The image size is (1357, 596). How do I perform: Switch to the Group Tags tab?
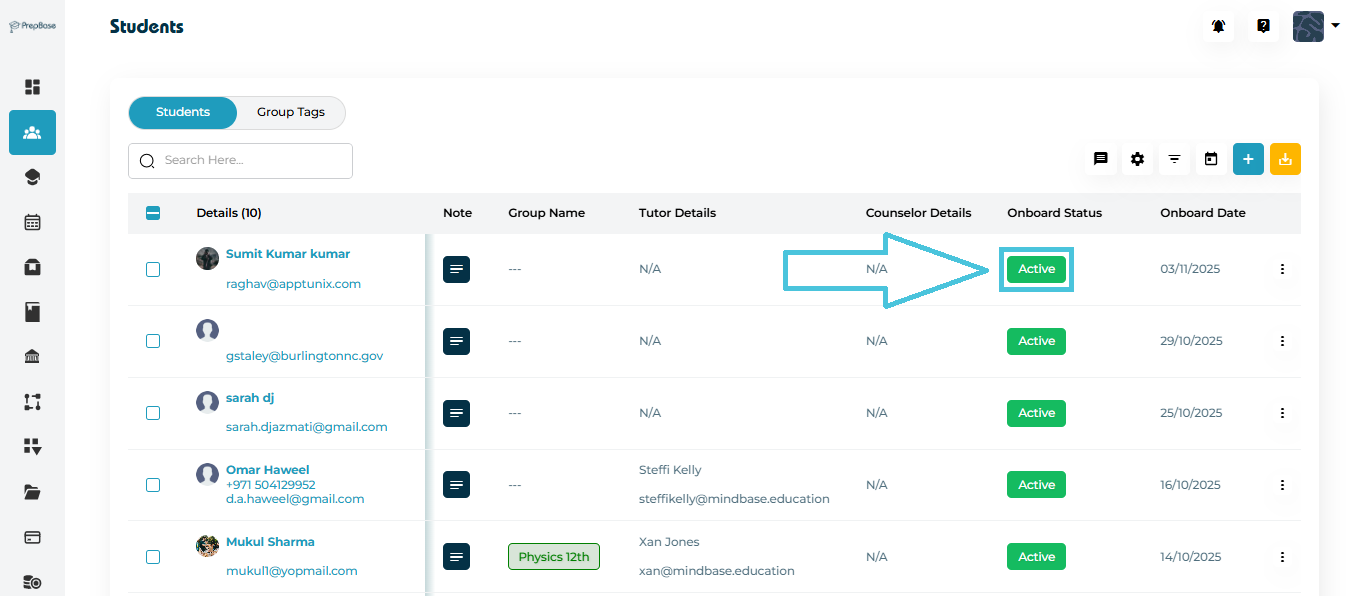coord(290,112)
